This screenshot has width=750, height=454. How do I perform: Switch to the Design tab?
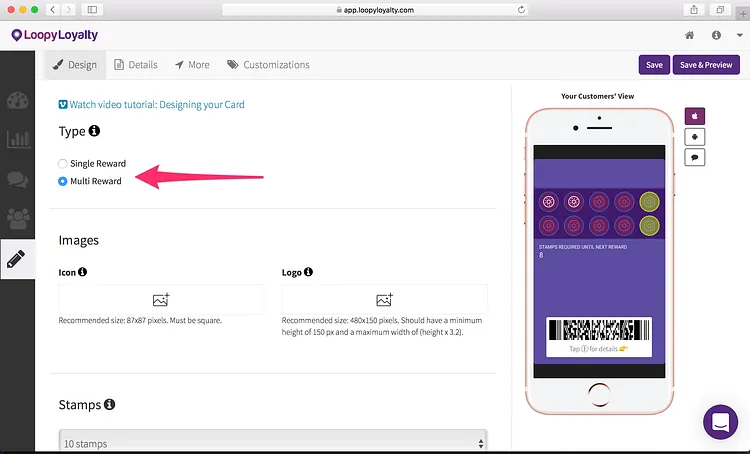75,65
